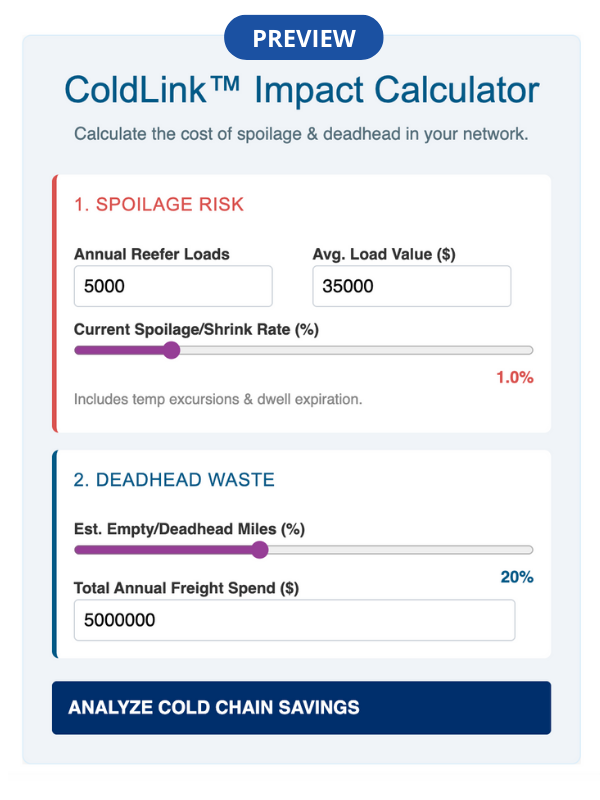Image resolution: width=600 pixels, height=800 pixels.
Task: Grab the Empty/Deadhead Miles slider knob
Action: pyautogui.click(x=260, y=549)
